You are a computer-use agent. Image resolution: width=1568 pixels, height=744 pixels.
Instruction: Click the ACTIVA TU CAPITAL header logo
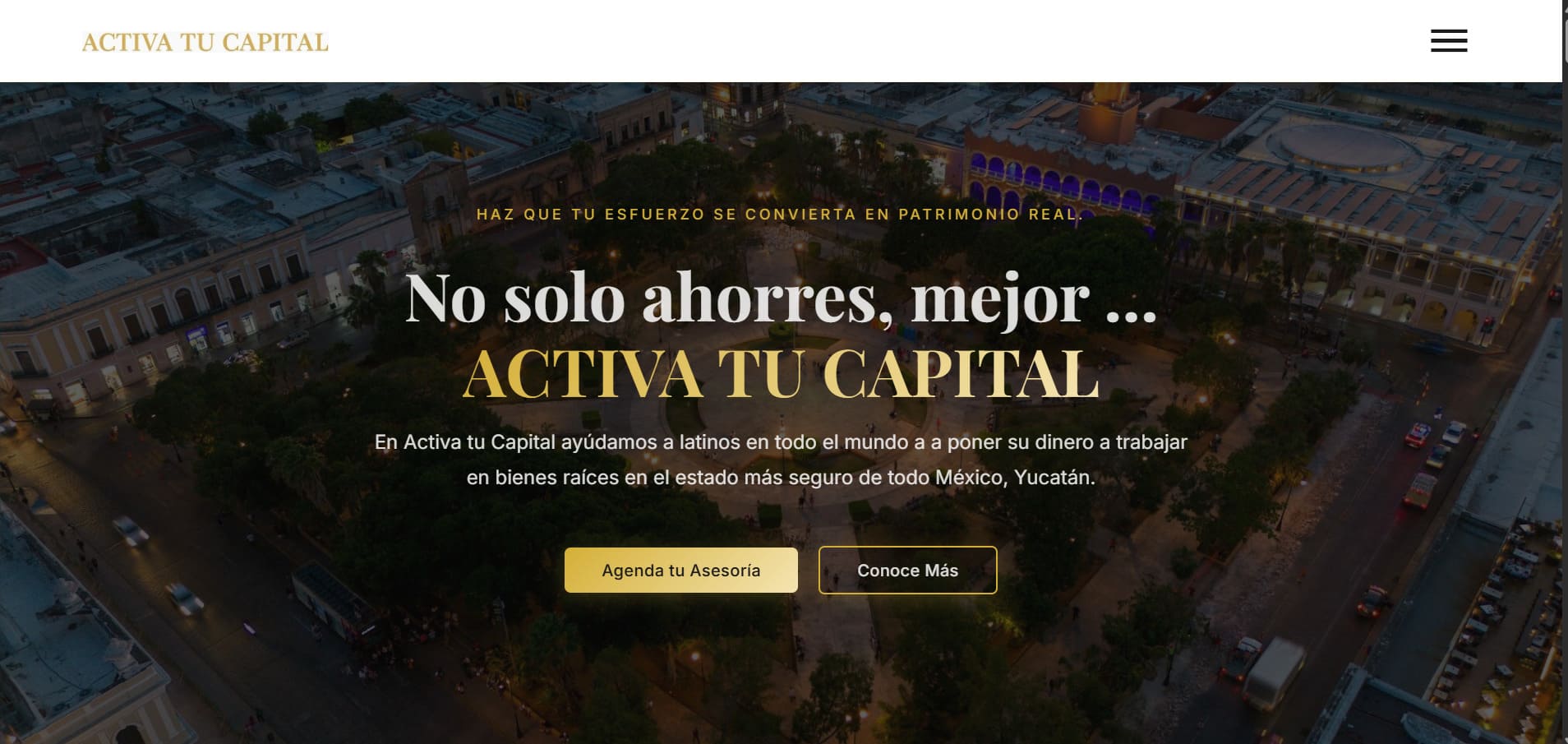pos(205,42)
